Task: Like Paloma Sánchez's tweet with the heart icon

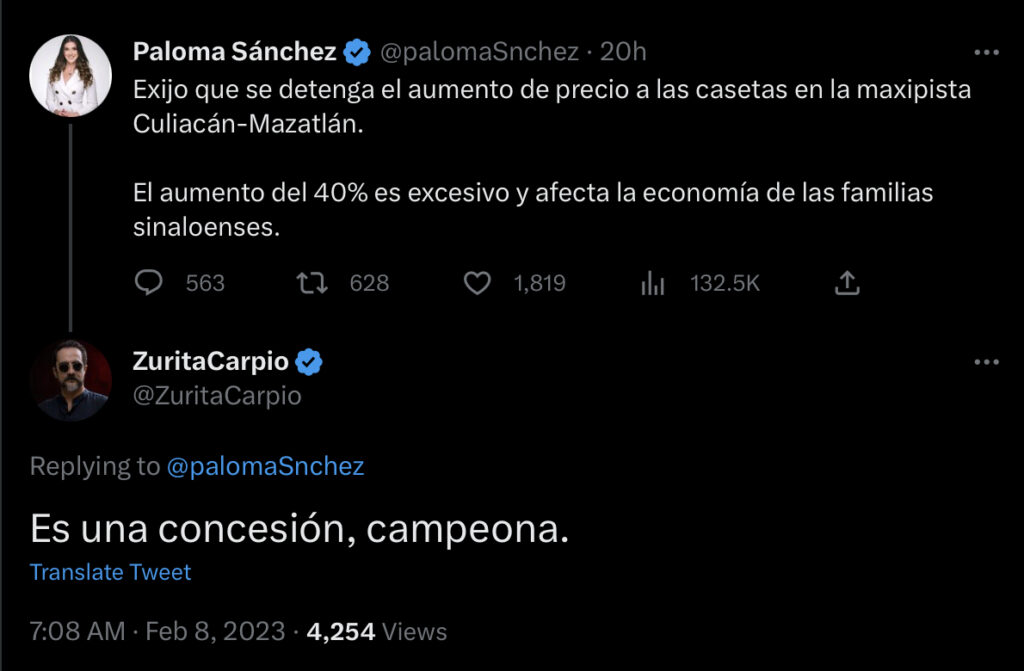Action: pyautogui.click(x=478, y=284)
